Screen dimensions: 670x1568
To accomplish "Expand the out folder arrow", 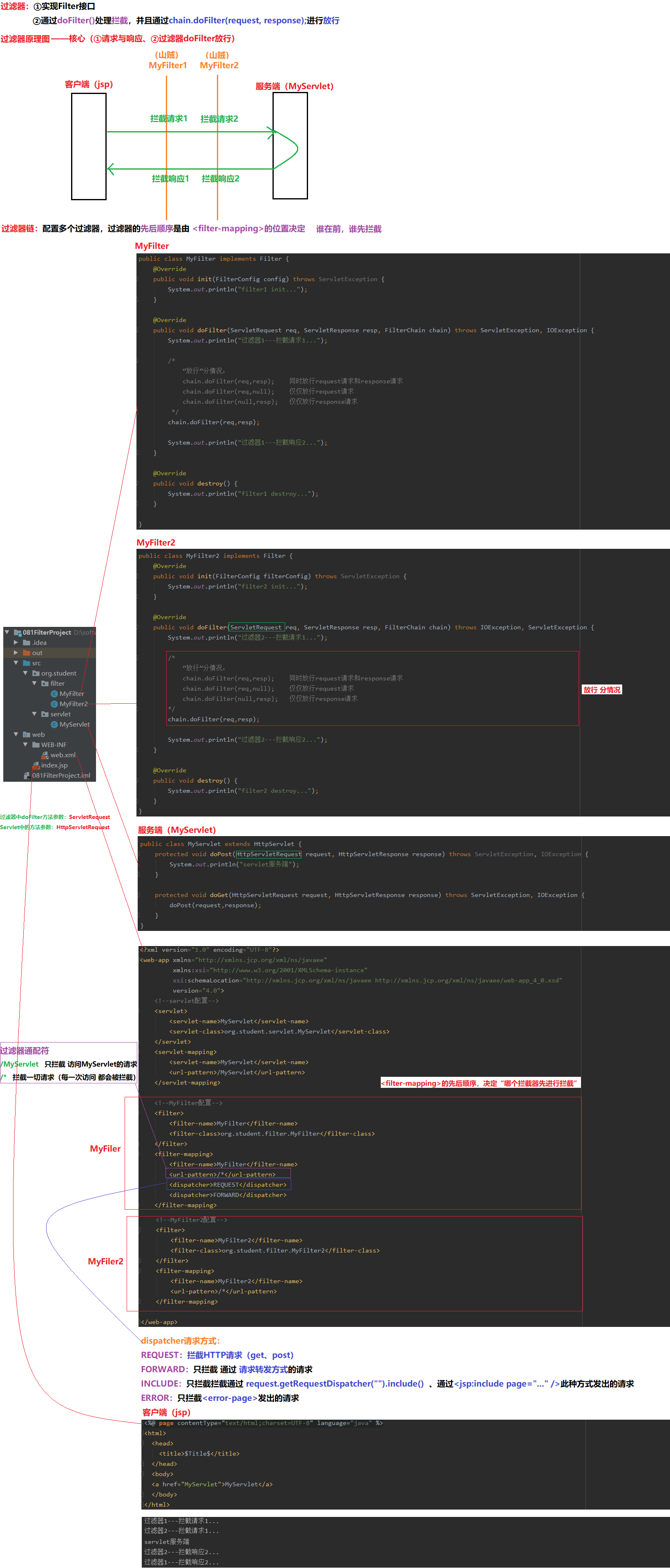I will point(16,653).
